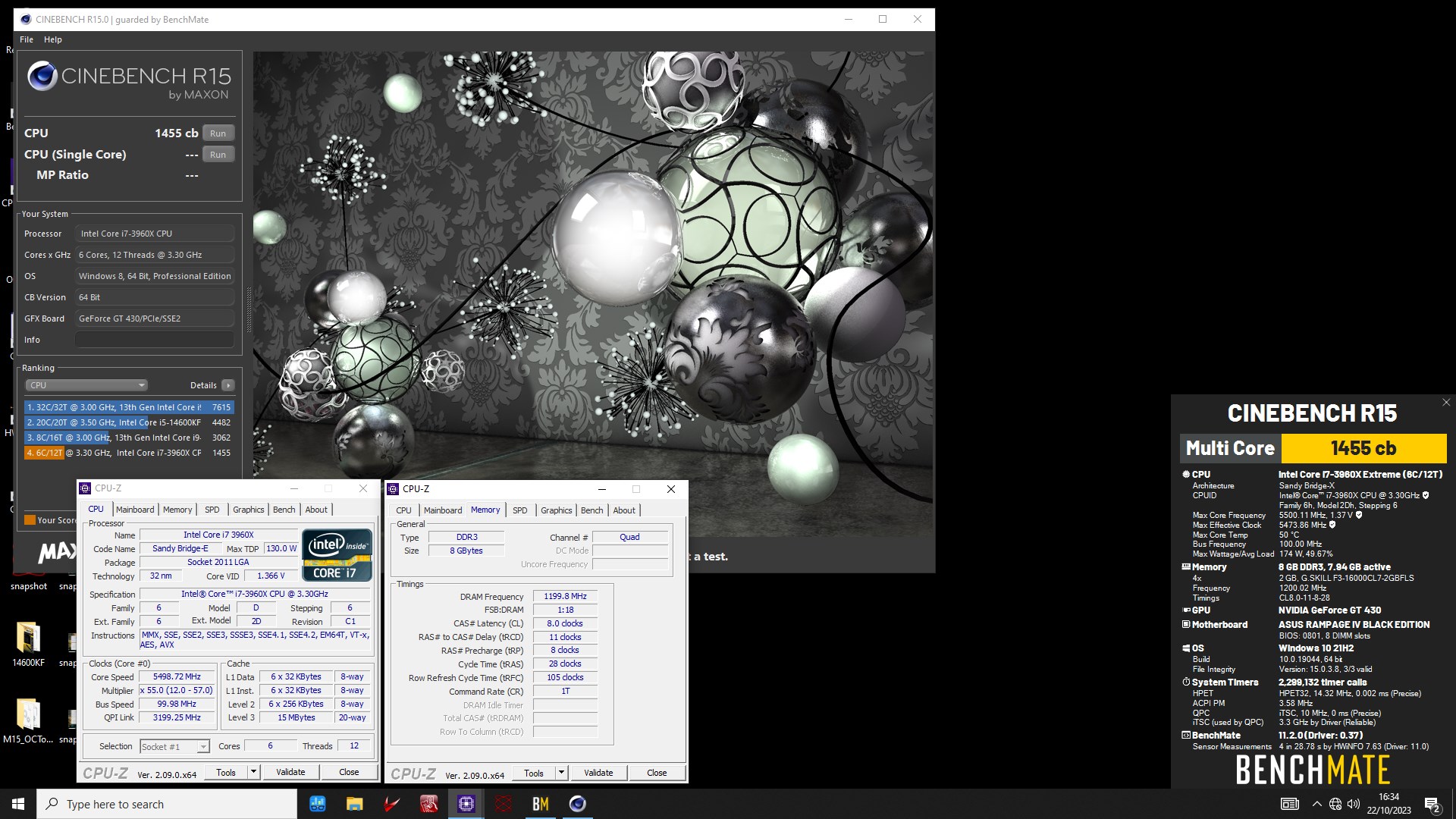The height and width of the screenshot is (819, 1456).
Task: Click Close in the CPU-tab CPU-Z window
Action: pos(349,772)
